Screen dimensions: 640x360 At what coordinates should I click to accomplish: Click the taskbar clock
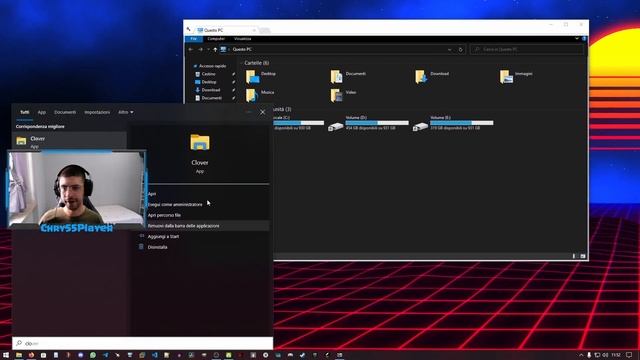point(616,355)
